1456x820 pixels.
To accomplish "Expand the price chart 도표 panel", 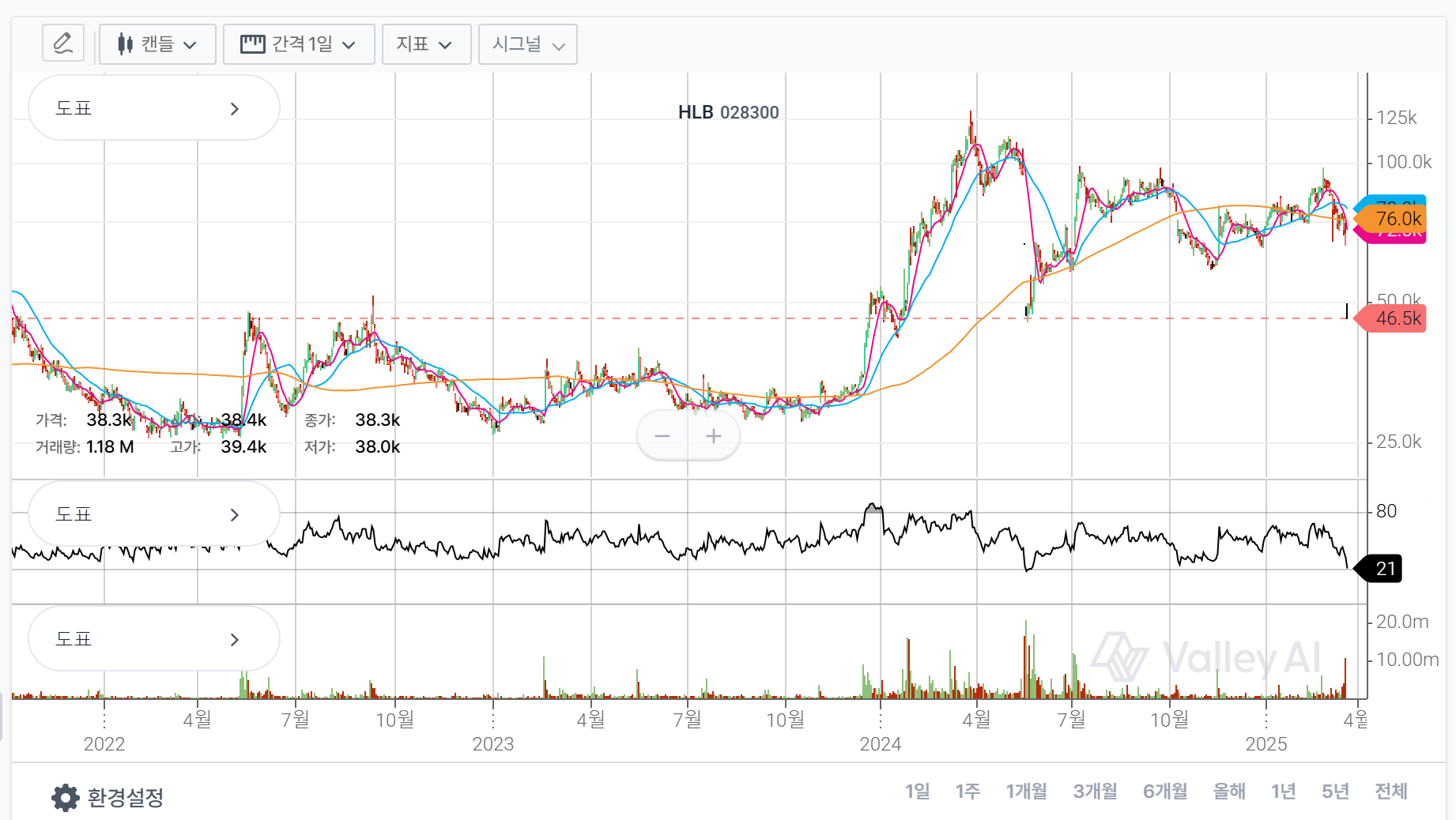I will [x=154, y=108].
